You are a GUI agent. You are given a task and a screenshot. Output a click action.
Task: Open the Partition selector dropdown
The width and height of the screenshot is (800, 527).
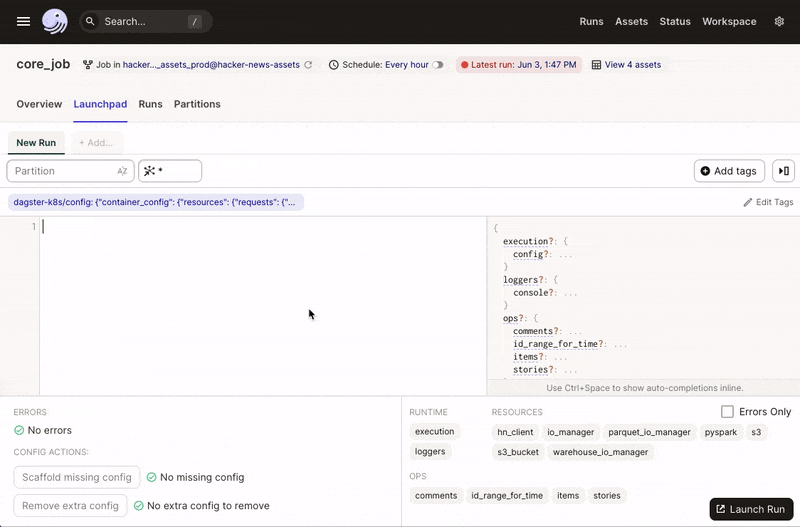point(70,171)
